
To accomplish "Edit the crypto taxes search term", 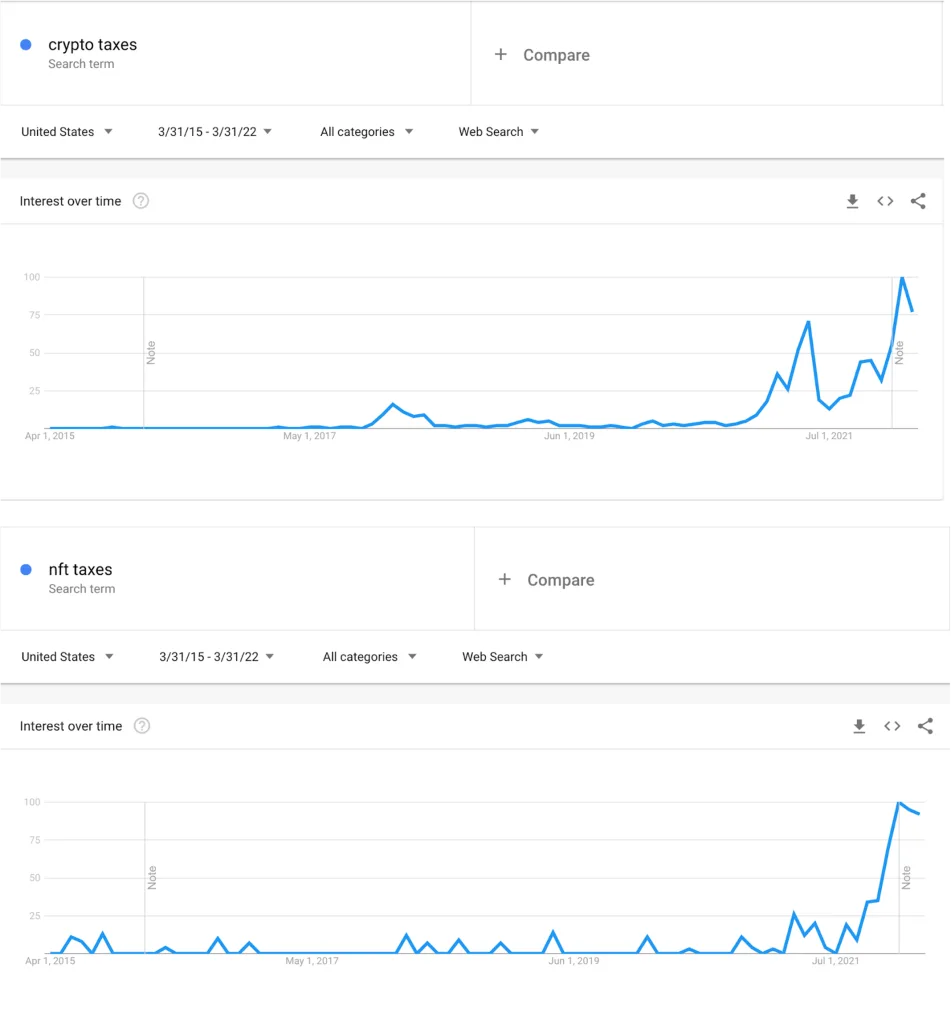I will (x=93, y=45).
